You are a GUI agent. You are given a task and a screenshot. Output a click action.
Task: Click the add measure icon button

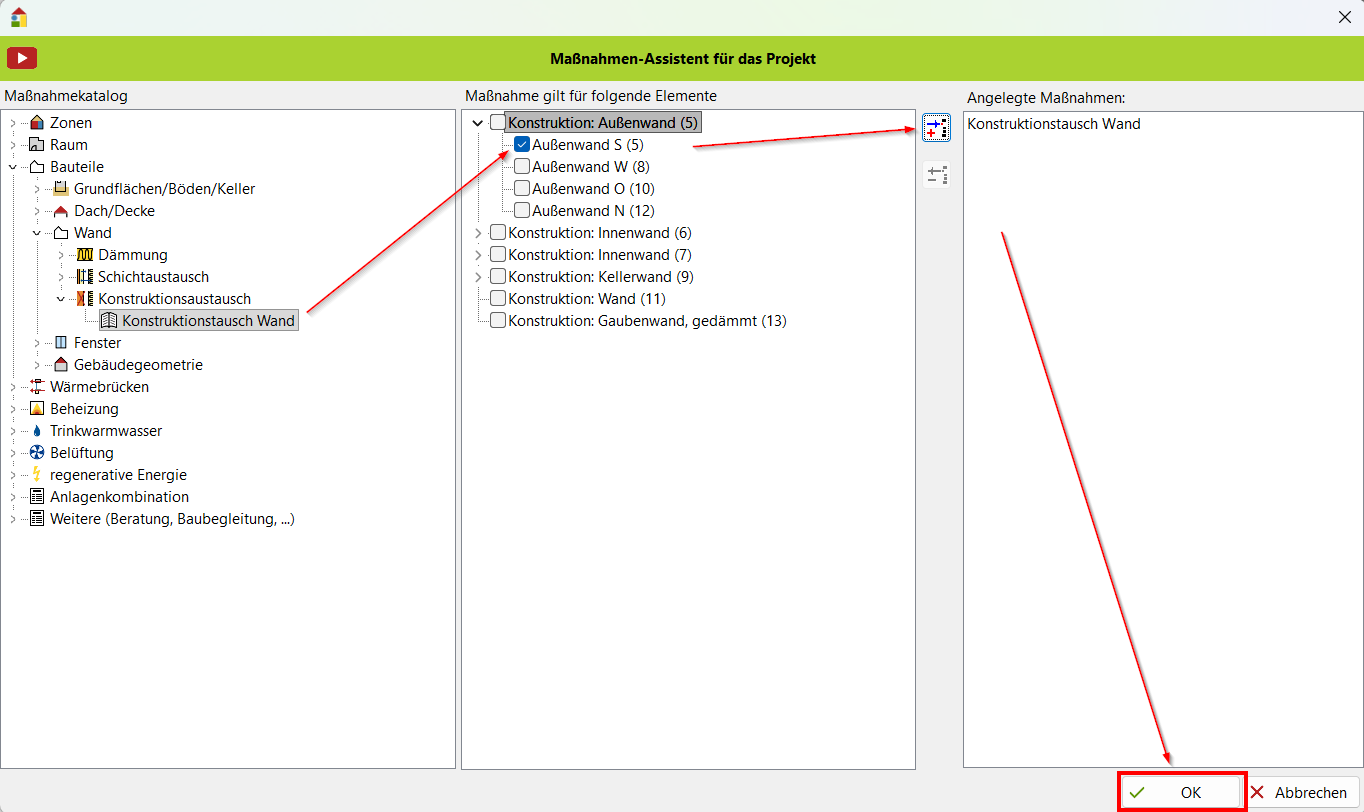click(x=936, y=128)
